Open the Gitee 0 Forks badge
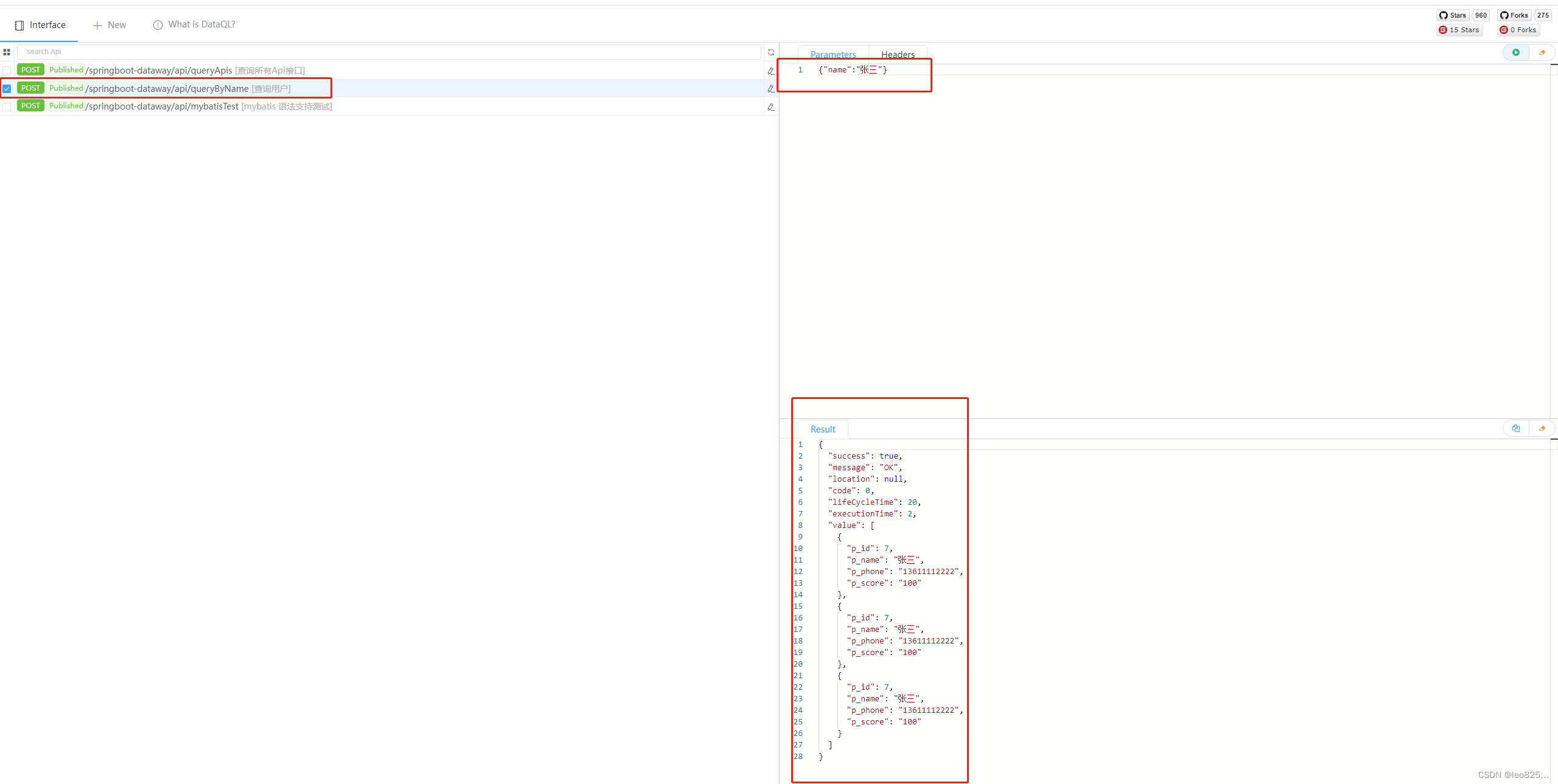This screenshot has width=1558, height=784. coord(1518,30)
